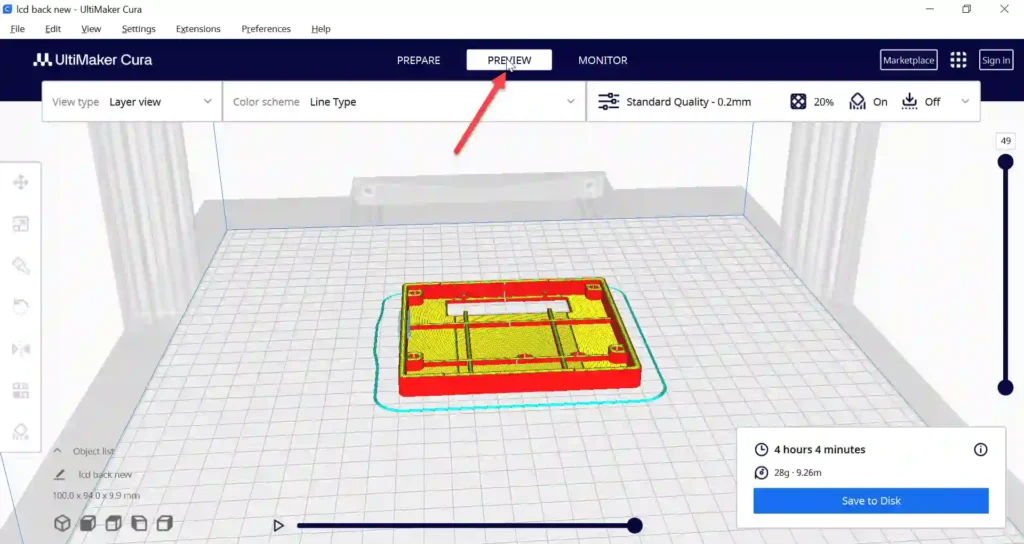The height and width of the screenshot is (544, 1024).
Task: Switch to the MONITOR stage tab
Action: (x=603, y=60)
